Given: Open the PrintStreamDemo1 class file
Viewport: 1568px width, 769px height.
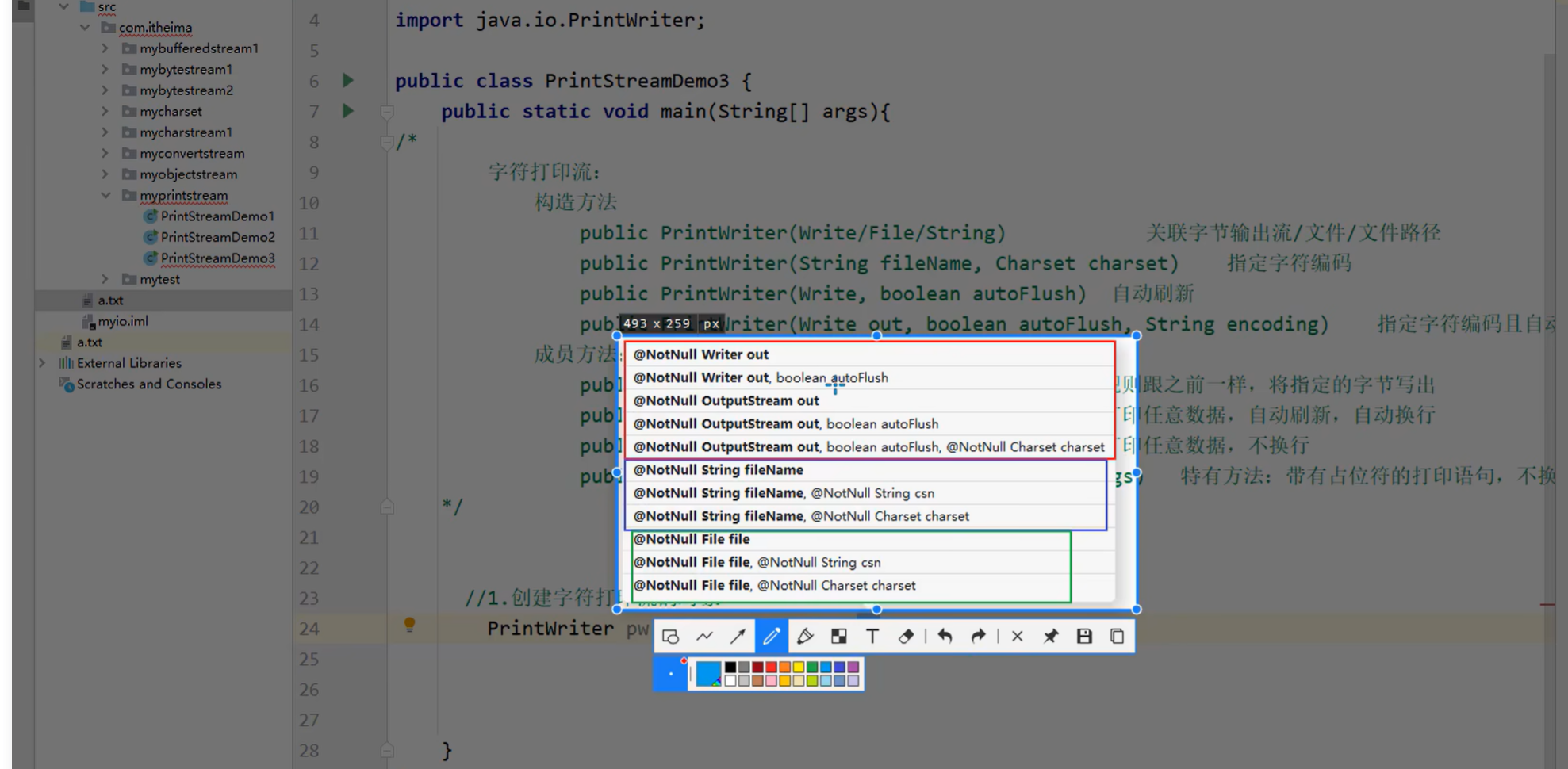Looking at the screenshot, I should click(x=216, y=216).
